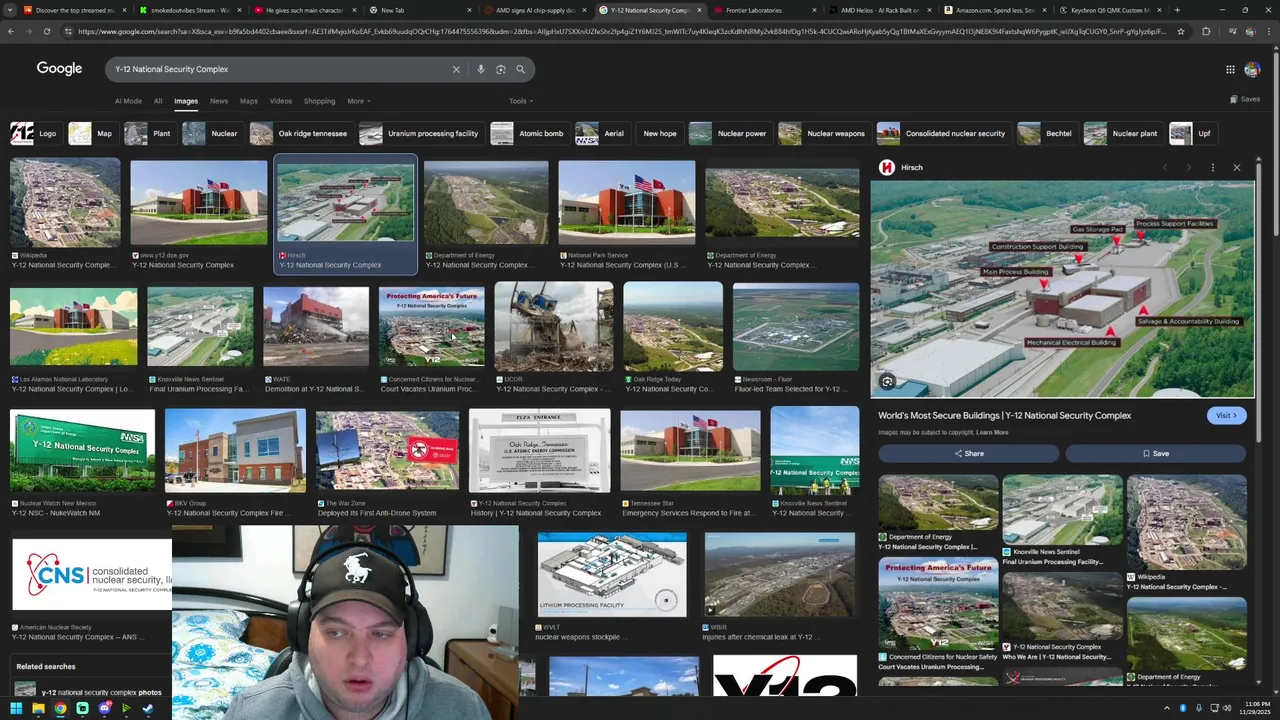This screenshot has height=720, width=1280.
Task: Open the Saves collection
Action: point(1245,99)
